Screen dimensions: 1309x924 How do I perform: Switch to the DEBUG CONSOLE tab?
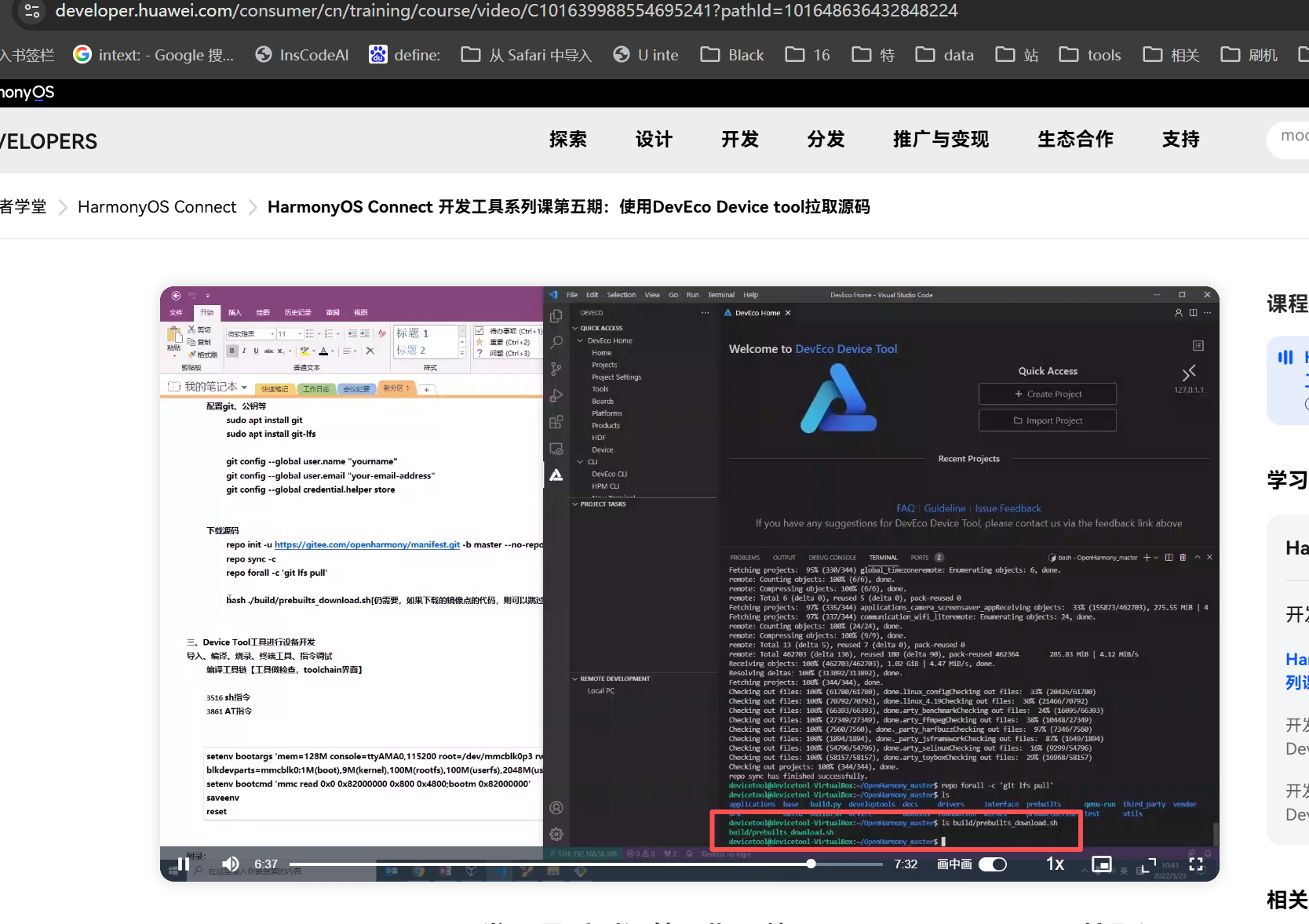(x=832, y=558)
